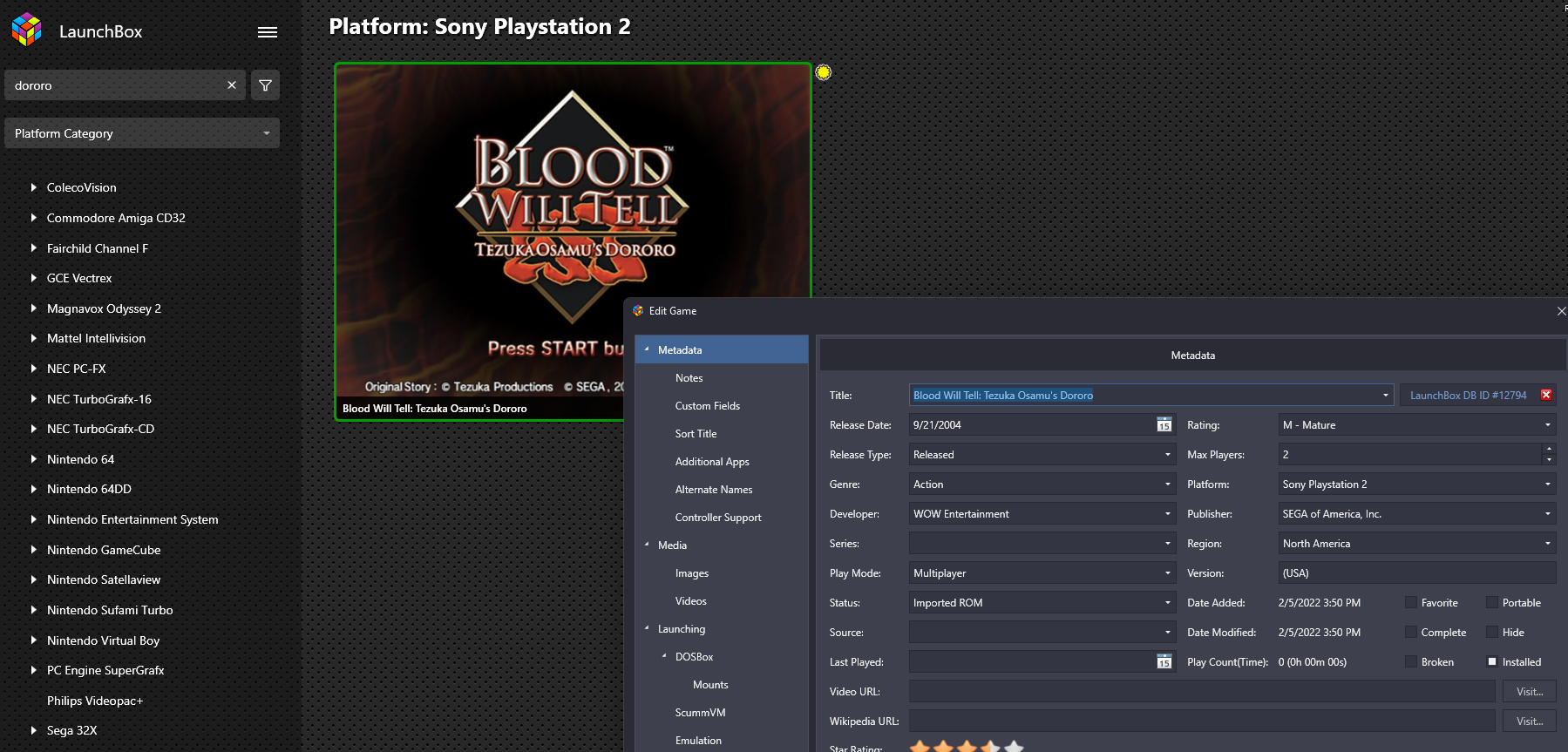The image size is (1568, 752).
Task: Open the Platform Category dropdown
Action: (x=142, y=133)
